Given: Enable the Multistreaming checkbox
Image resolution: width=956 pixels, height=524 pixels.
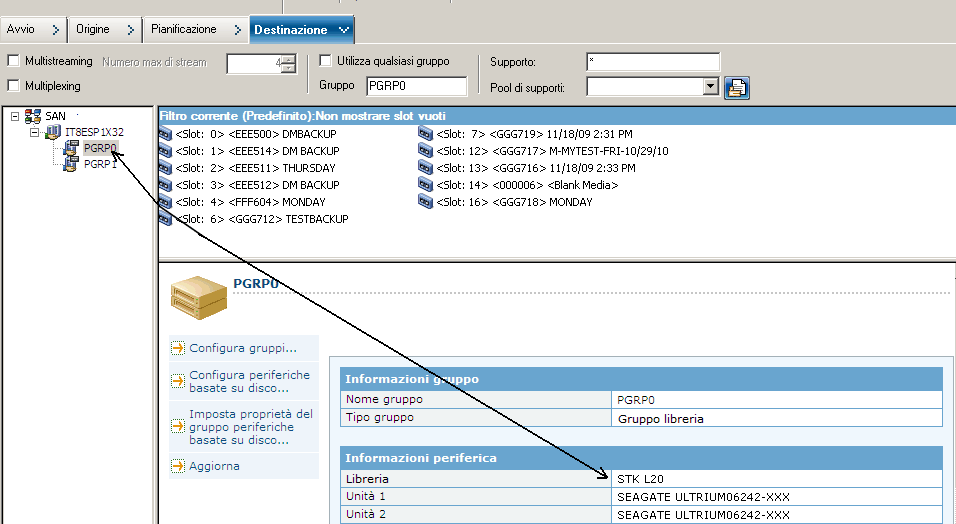Looking at the screenshot, I should click(13, 60).
